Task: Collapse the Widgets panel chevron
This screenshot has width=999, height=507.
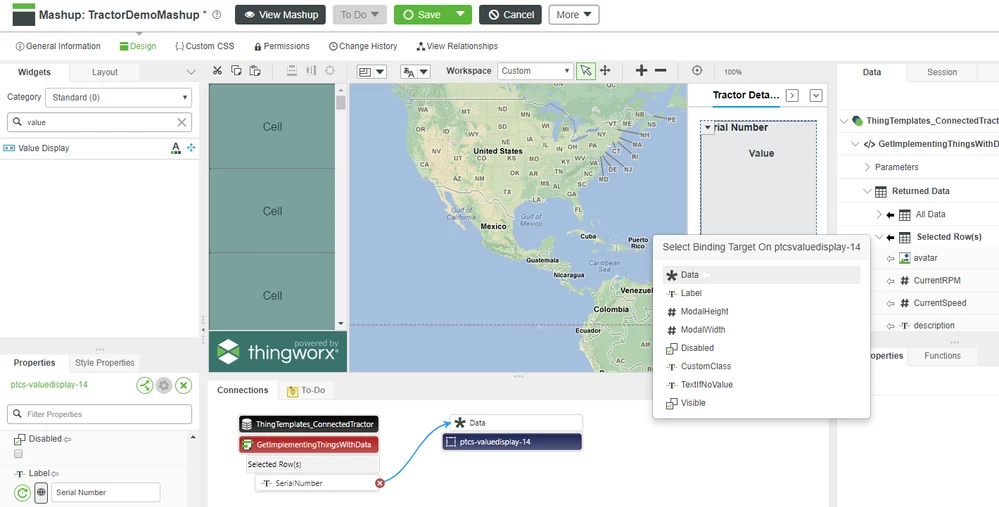Action: pyautogui.click(x=190, y=72)
